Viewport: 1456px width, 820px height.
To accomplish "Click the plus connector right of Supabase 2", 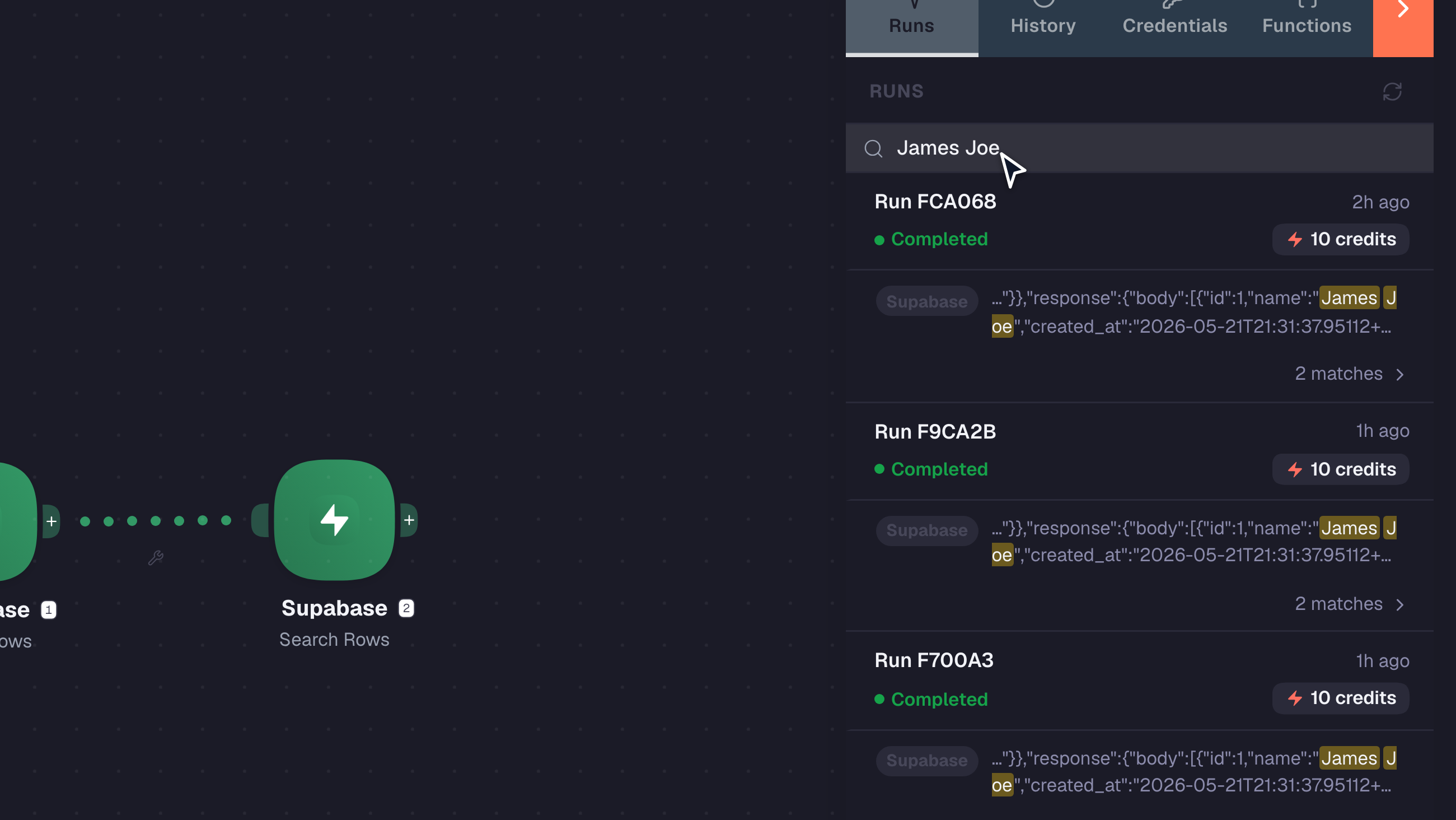I will click(x=409, y=520).
